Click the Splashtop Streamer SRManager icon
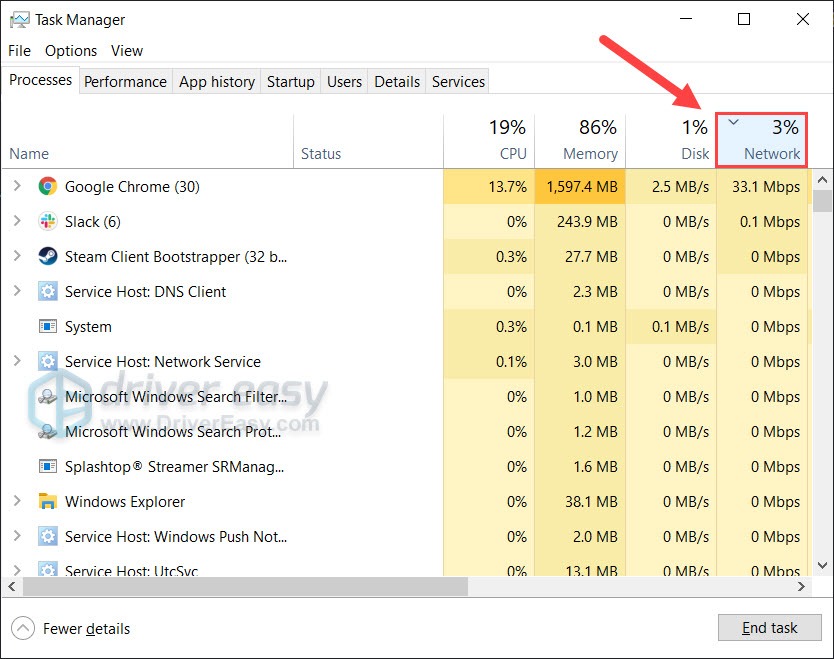Image resolution: width=834 pixels, height=659 pixels. [x=48, y=466]
